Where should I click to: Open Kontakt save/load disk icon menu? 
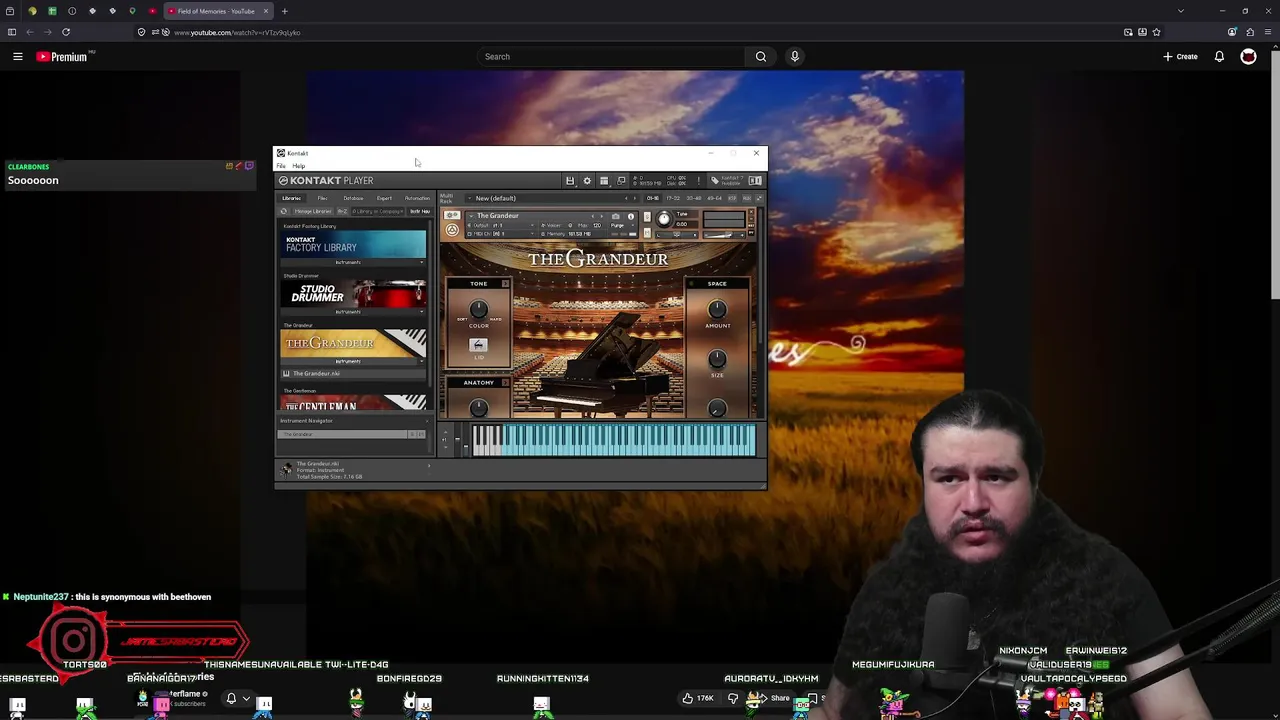[570, 181]
